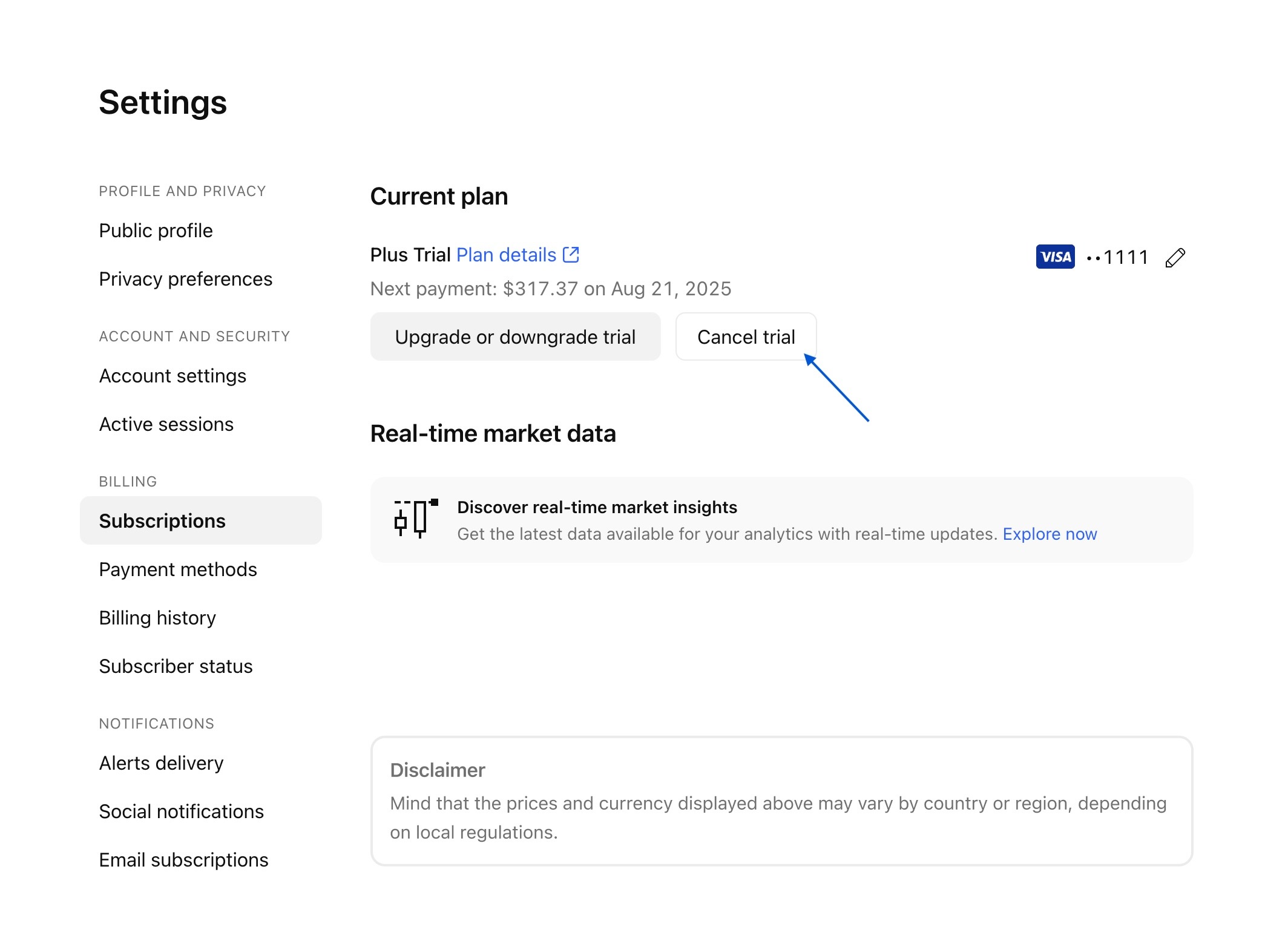View Active sessions
The image size is (1288, 944).
(166, 424)
